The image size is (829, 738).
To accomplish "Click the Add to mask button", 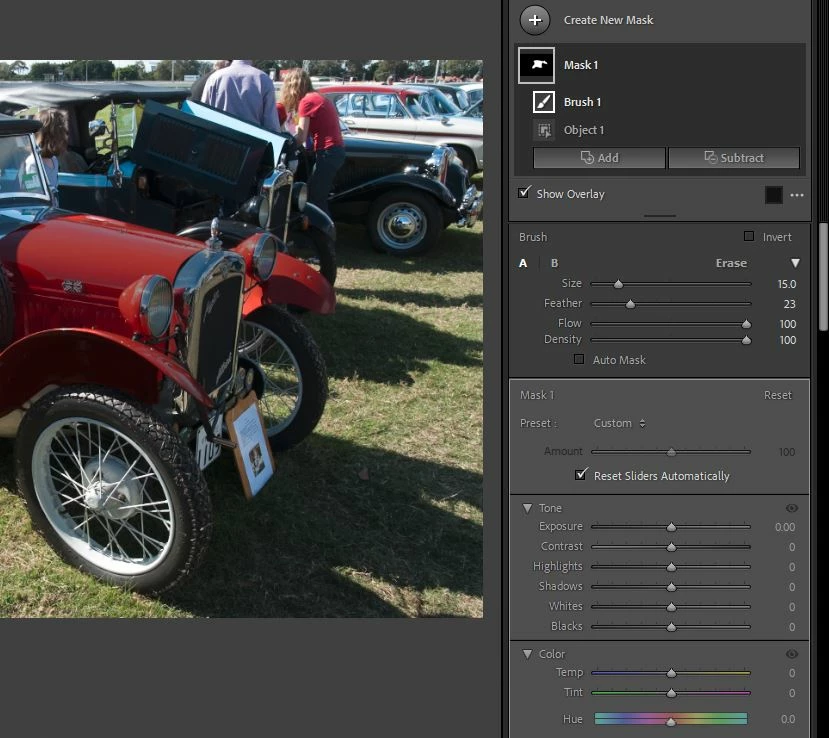I will pyautogui.click(x=599, y=158).
